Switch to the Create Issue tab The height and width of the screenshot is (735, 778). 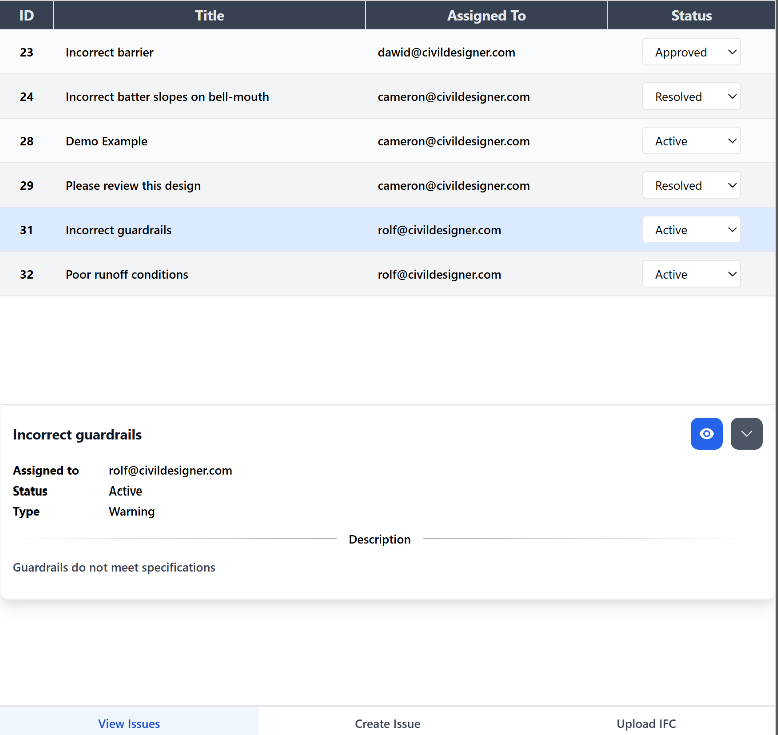pyautogui.click(x=387, y=723)
